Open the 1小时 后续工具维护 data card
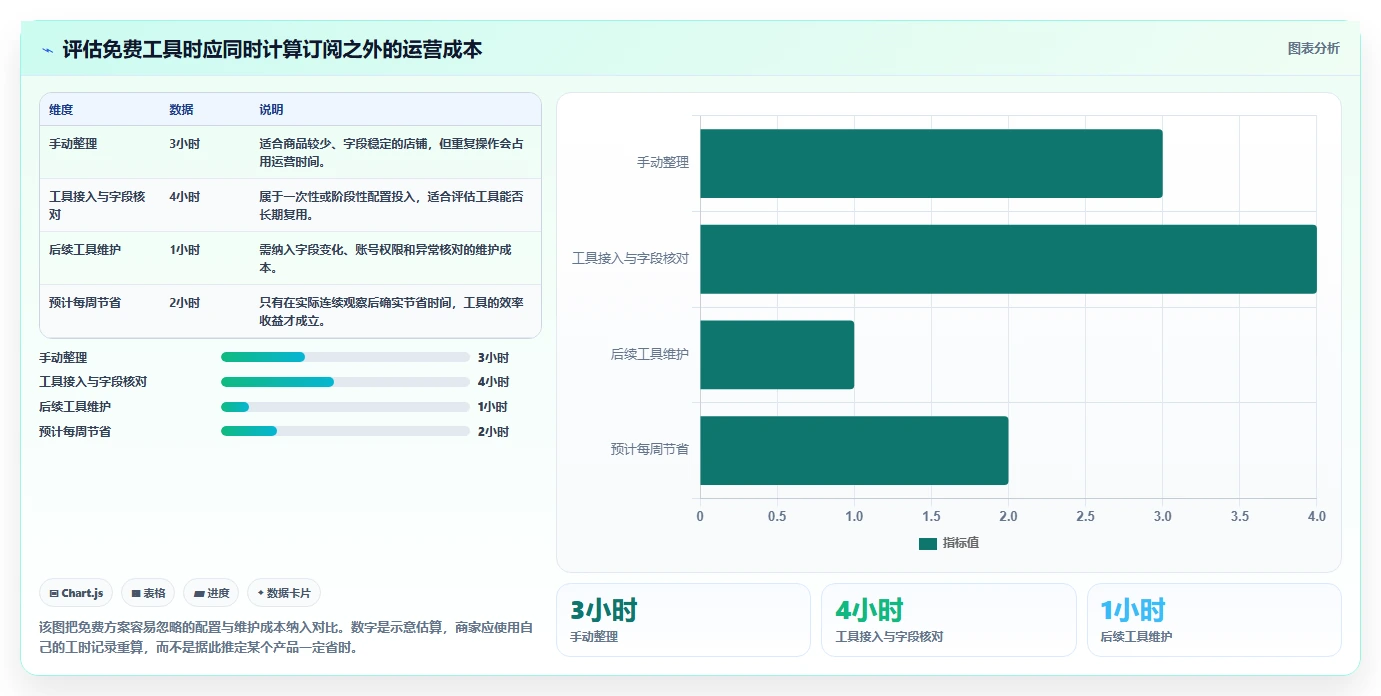Viewport: 1381px width, 696px height. [1214, 620]
